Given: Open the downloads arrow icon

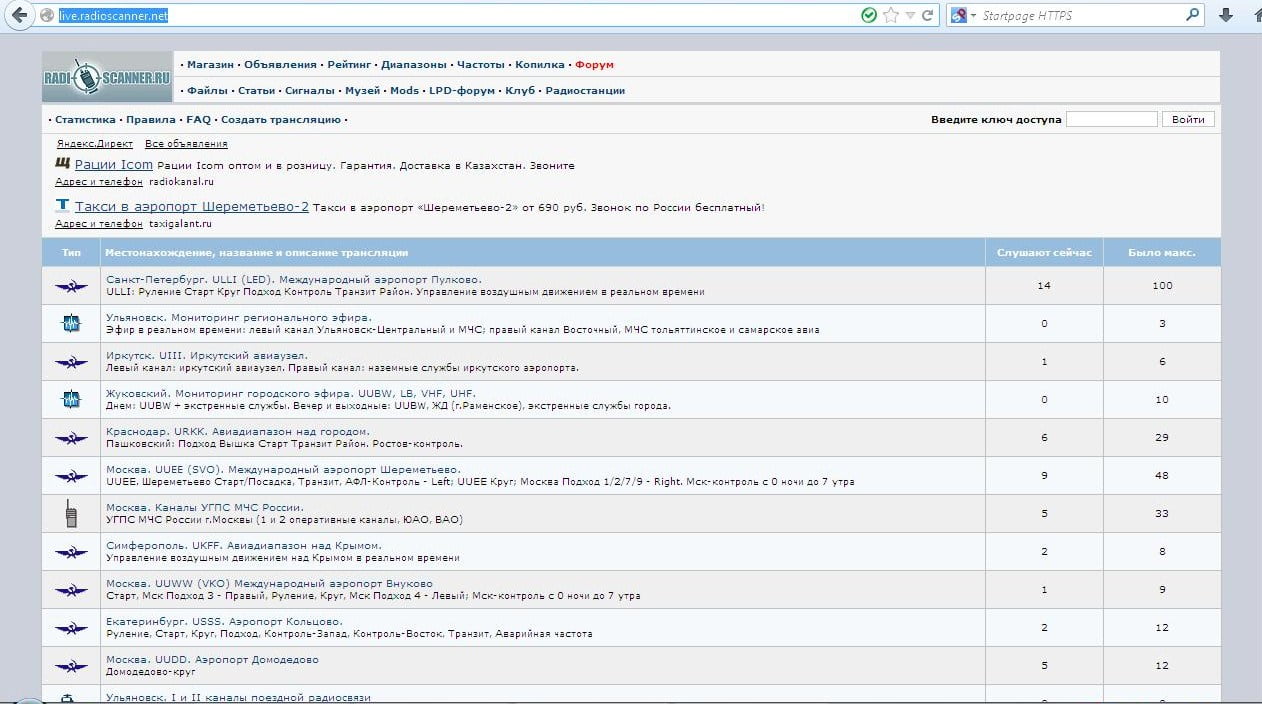Looking at the screenshot, I should pos(1227,15).
